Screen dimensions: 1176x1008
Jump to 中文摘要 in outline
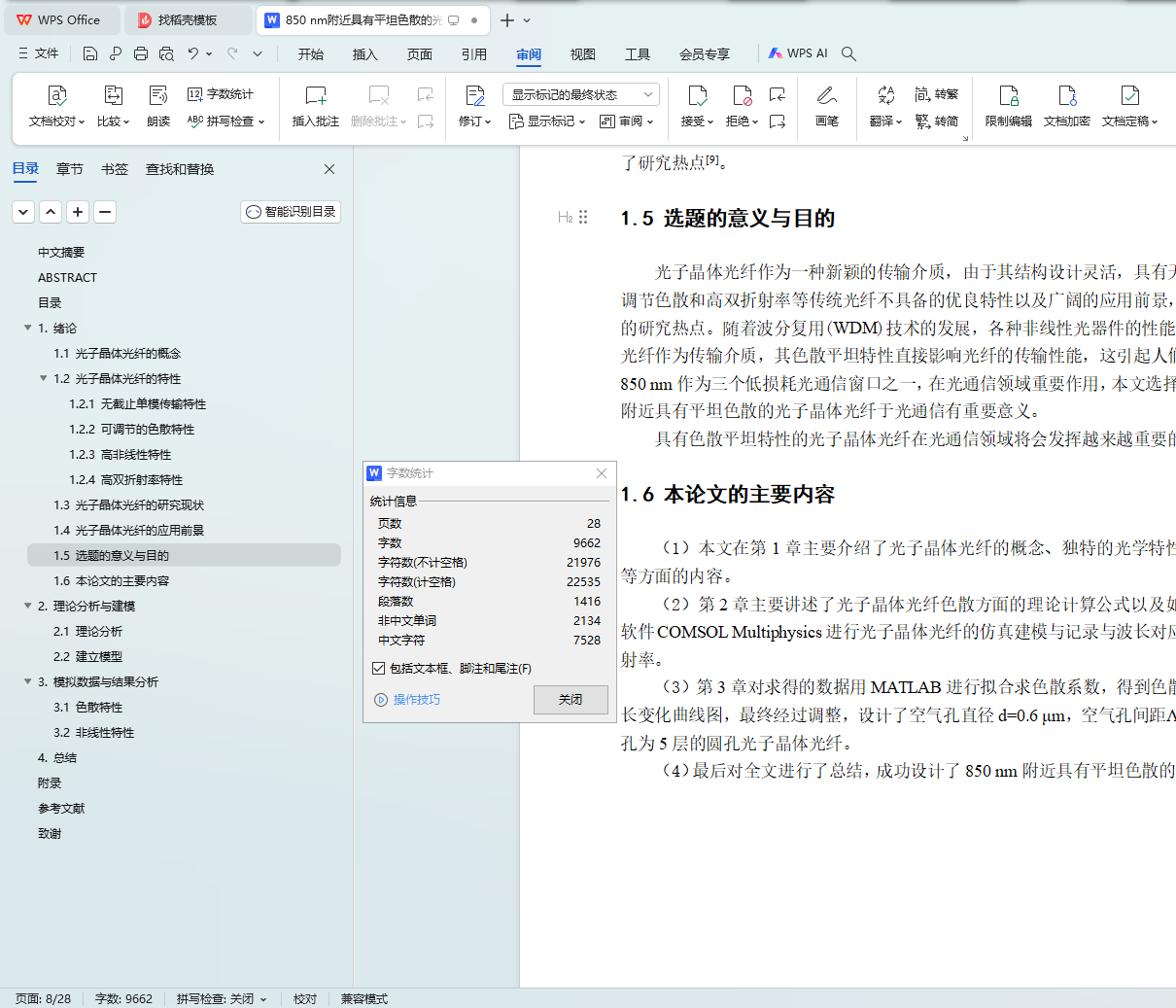pyautogui.click(x=61, y=253)
